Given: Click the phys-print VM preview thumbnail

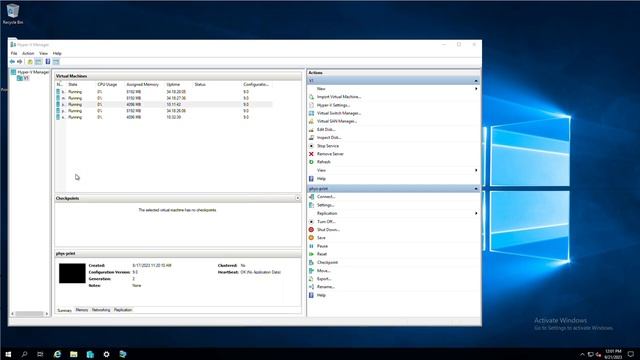Looking at the screenshot, I should click(72, 273).
